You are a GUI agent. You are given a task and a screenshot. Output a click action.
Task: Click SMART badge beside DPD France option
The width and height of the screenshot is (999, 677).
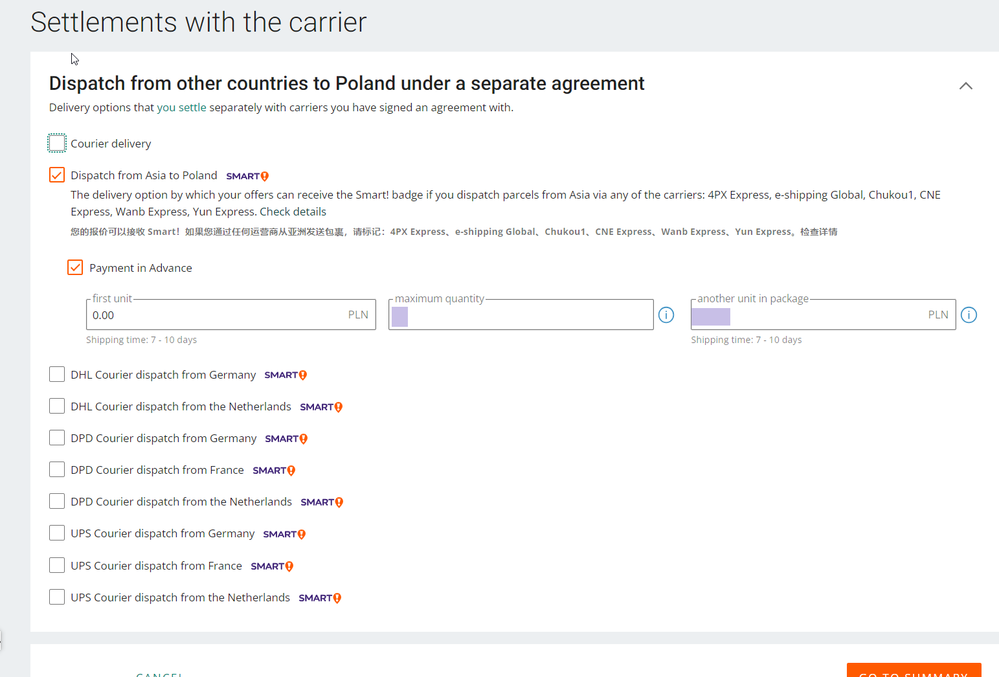pyautogui.click(x=274, y=470)
